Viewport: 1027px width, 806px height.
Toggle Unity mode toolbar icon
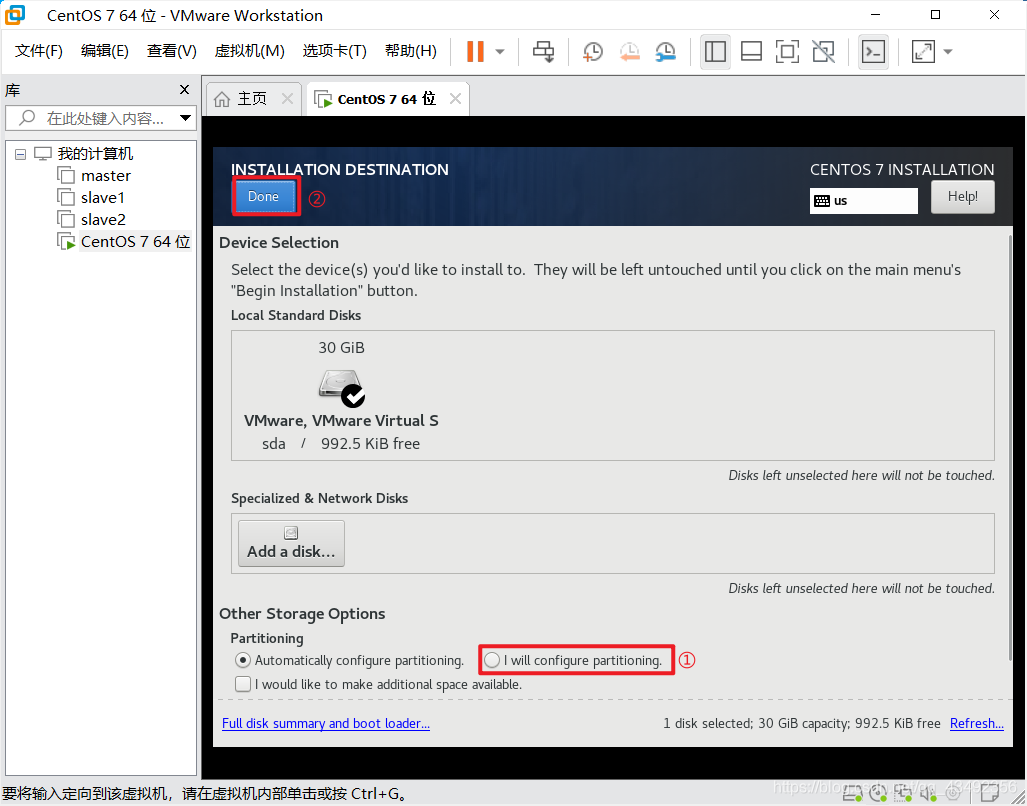pos(823,51)
